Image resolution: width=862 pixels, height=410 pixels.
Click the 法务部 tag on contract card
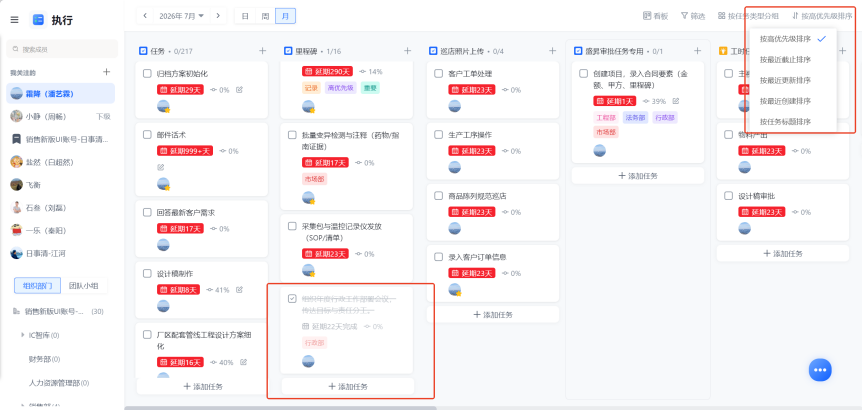636,118
